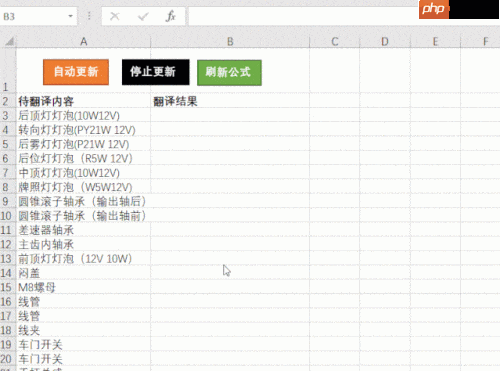Select row 3 header
This screenshot has width=500, height=371.
pos(7,116)
